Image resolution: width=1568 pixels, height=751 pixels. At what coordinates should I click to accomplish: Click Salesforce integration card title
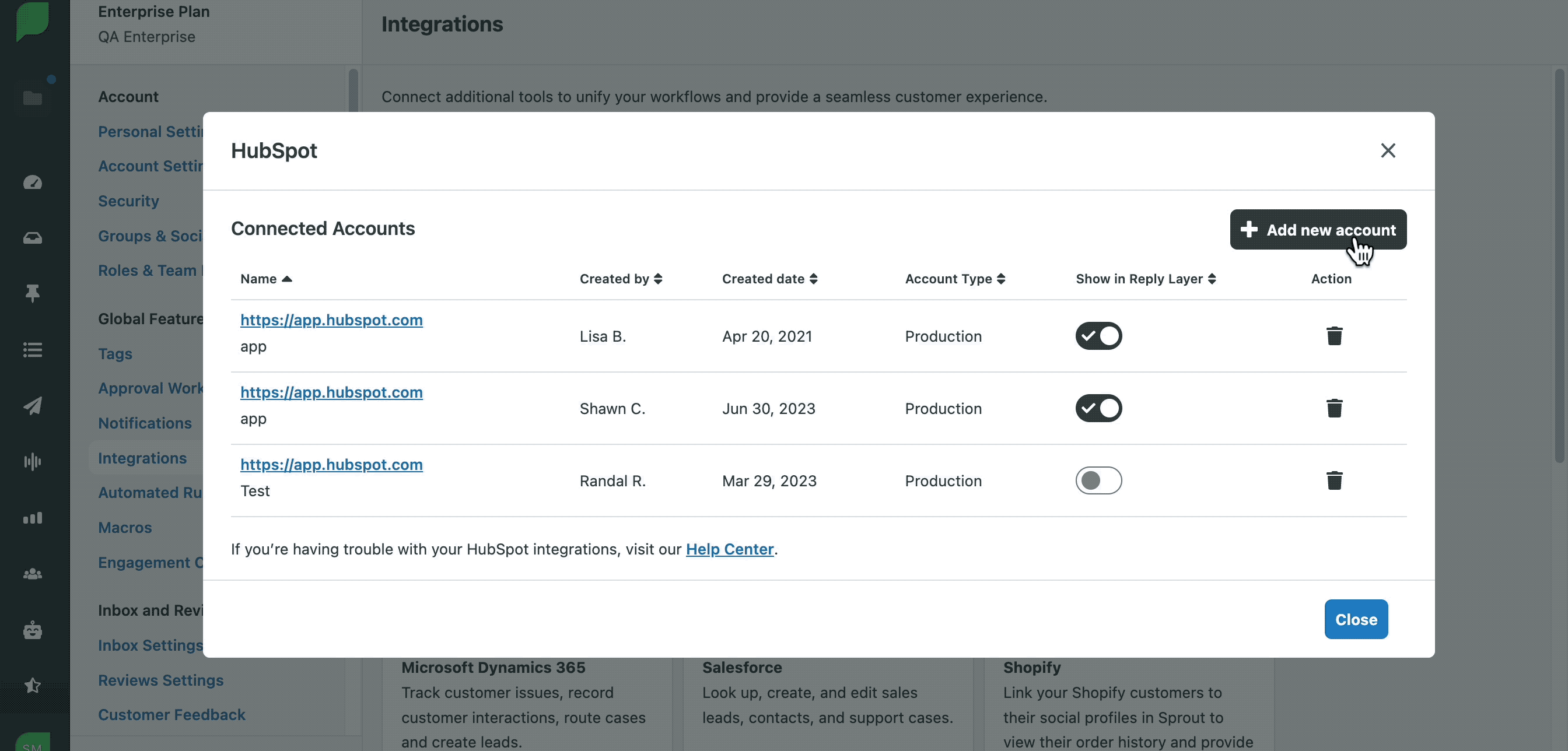pyautogui.click(x=742, y=668)
